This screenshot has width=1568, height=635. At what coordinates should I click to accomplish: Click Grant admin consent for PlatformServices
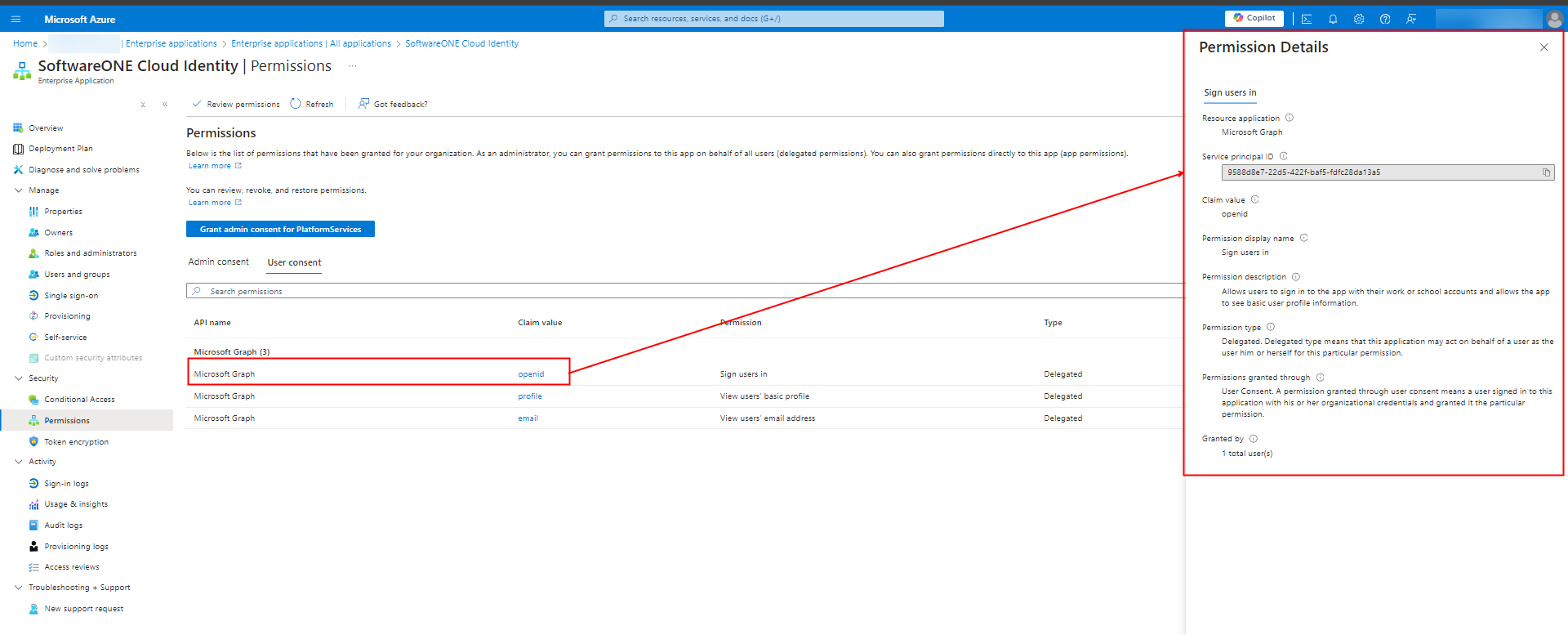280,229
